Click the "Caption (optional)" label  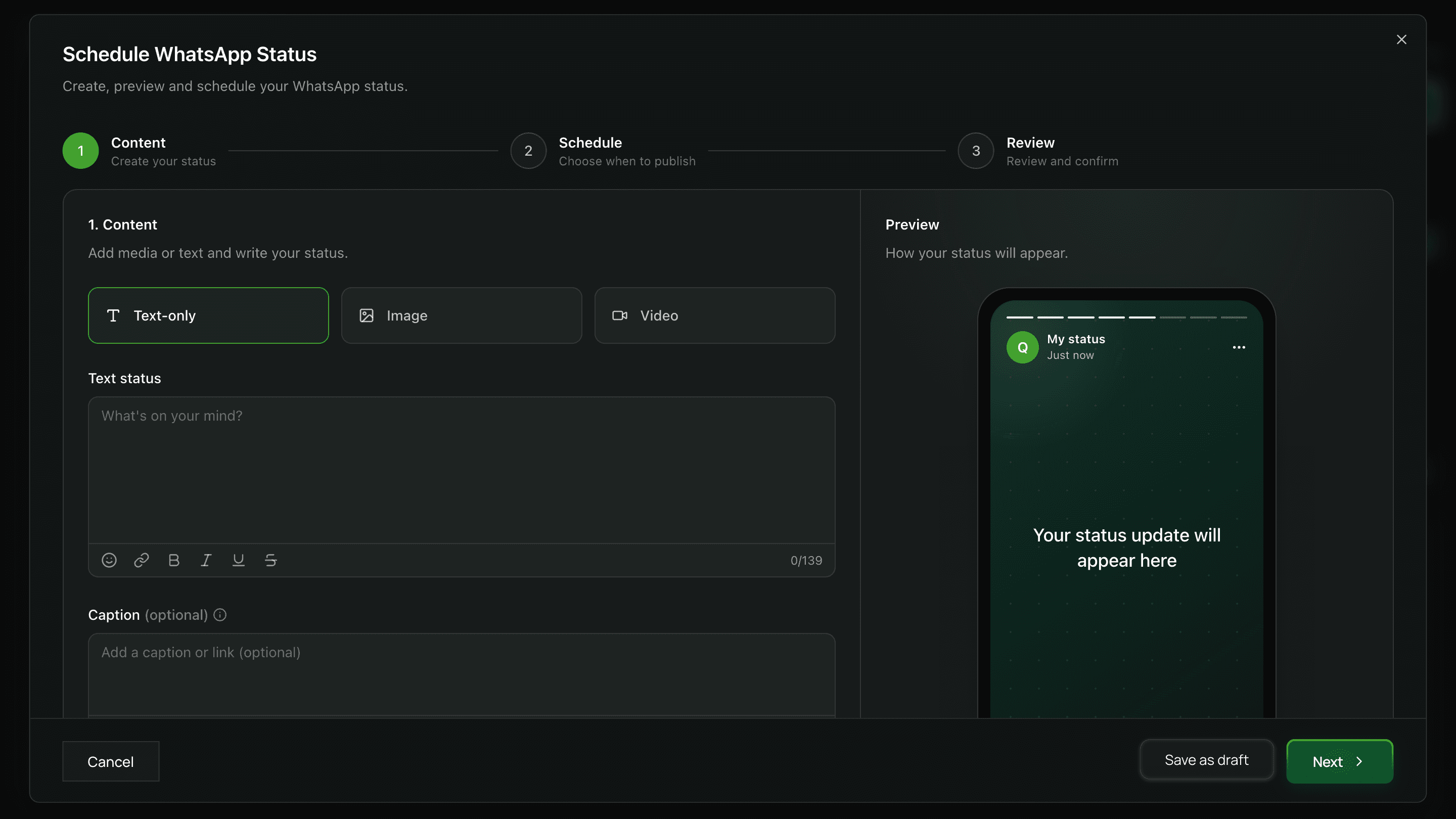click(x=148, y=615)
